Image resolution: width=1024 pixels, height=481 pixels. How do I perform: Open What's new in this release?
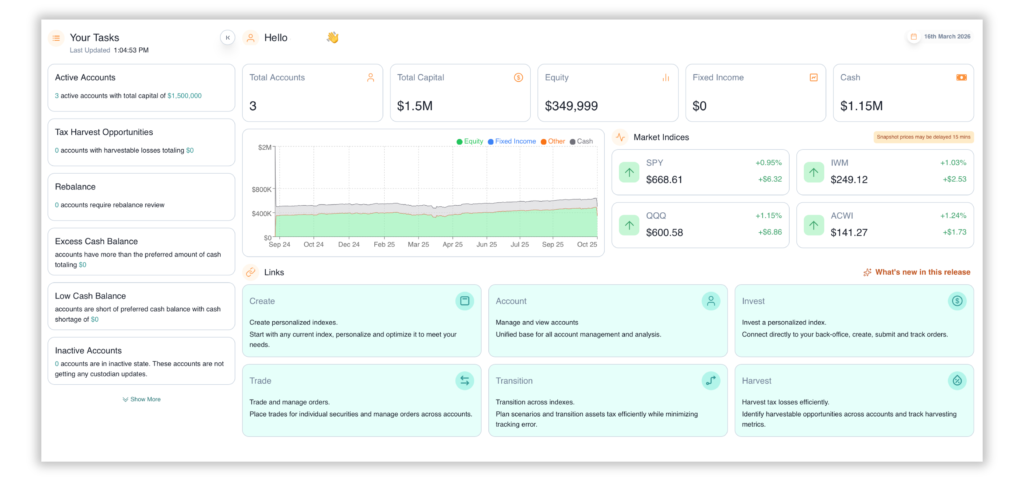915,272
